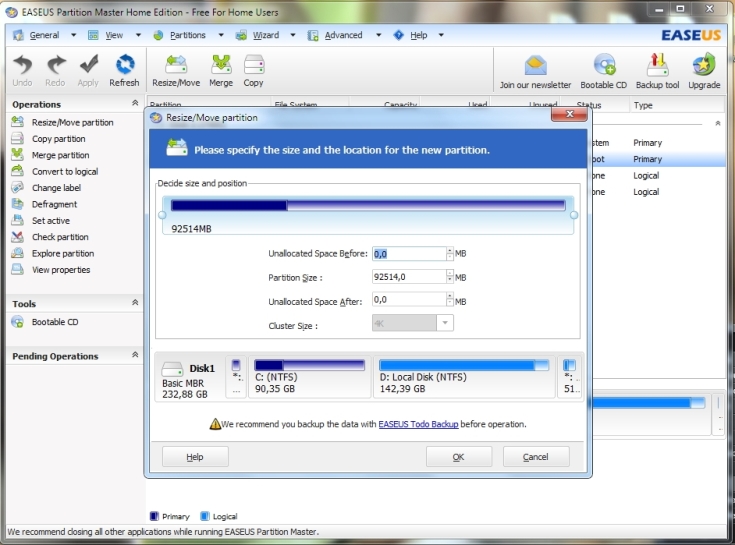Viewport: 735px width, 545px height.
Task: Close the Resize/Move partition dialog
Action: click(x=570, y=114)
